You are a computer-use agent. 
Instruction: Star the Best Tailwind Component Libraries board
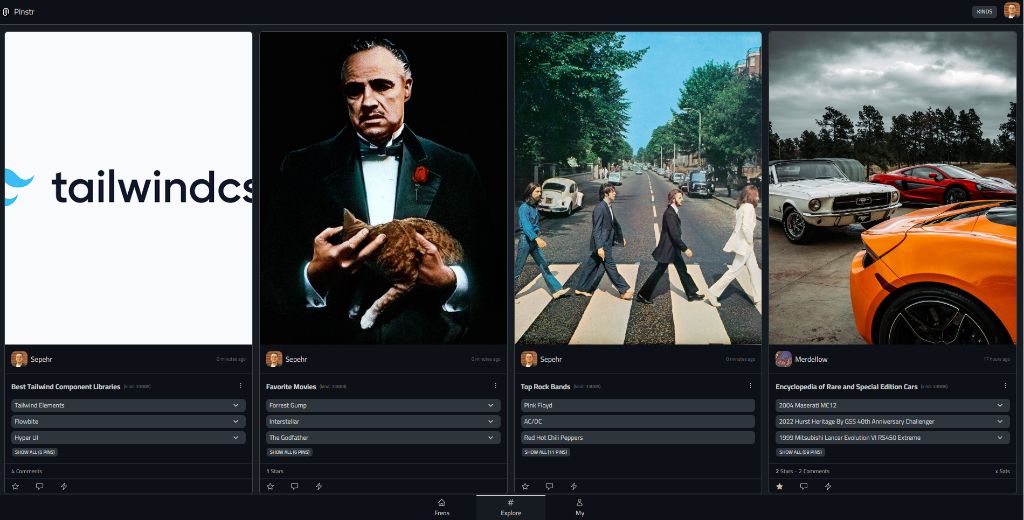coord(16,486)
